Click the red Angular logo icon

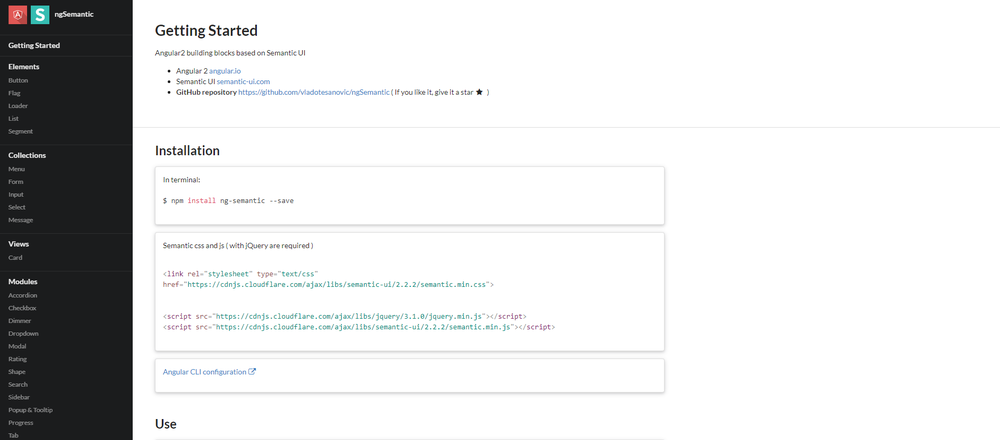click(17, 14)
